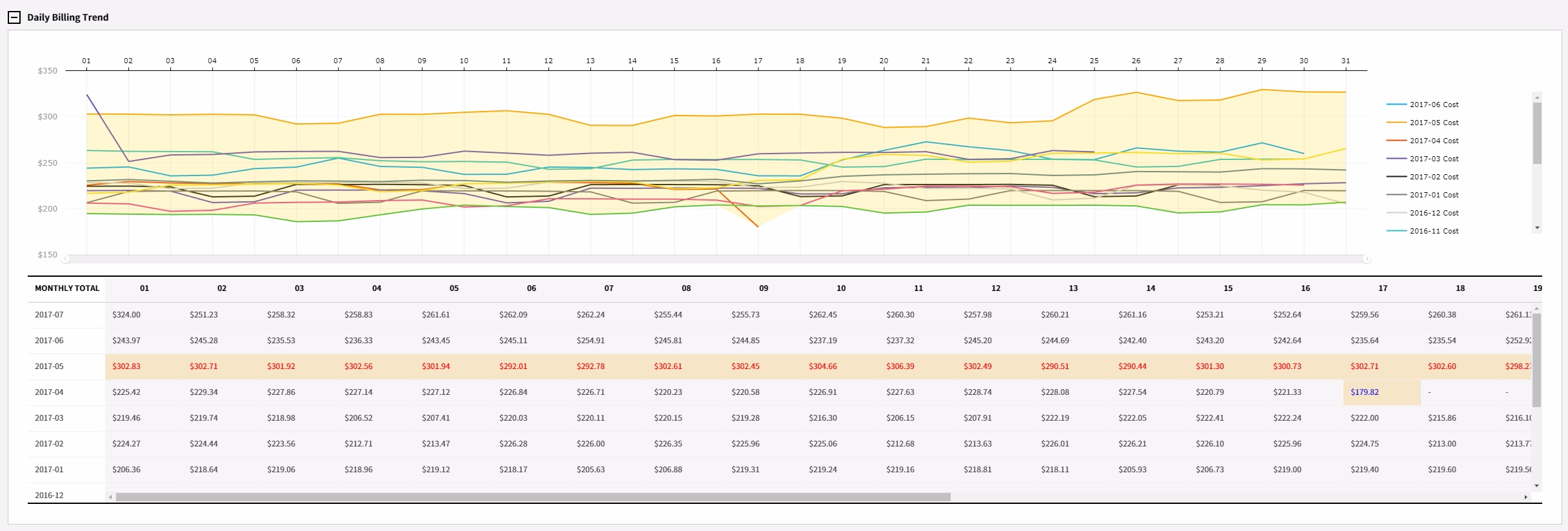Click the table's scroll right arrow

[x=1525, y=497]
